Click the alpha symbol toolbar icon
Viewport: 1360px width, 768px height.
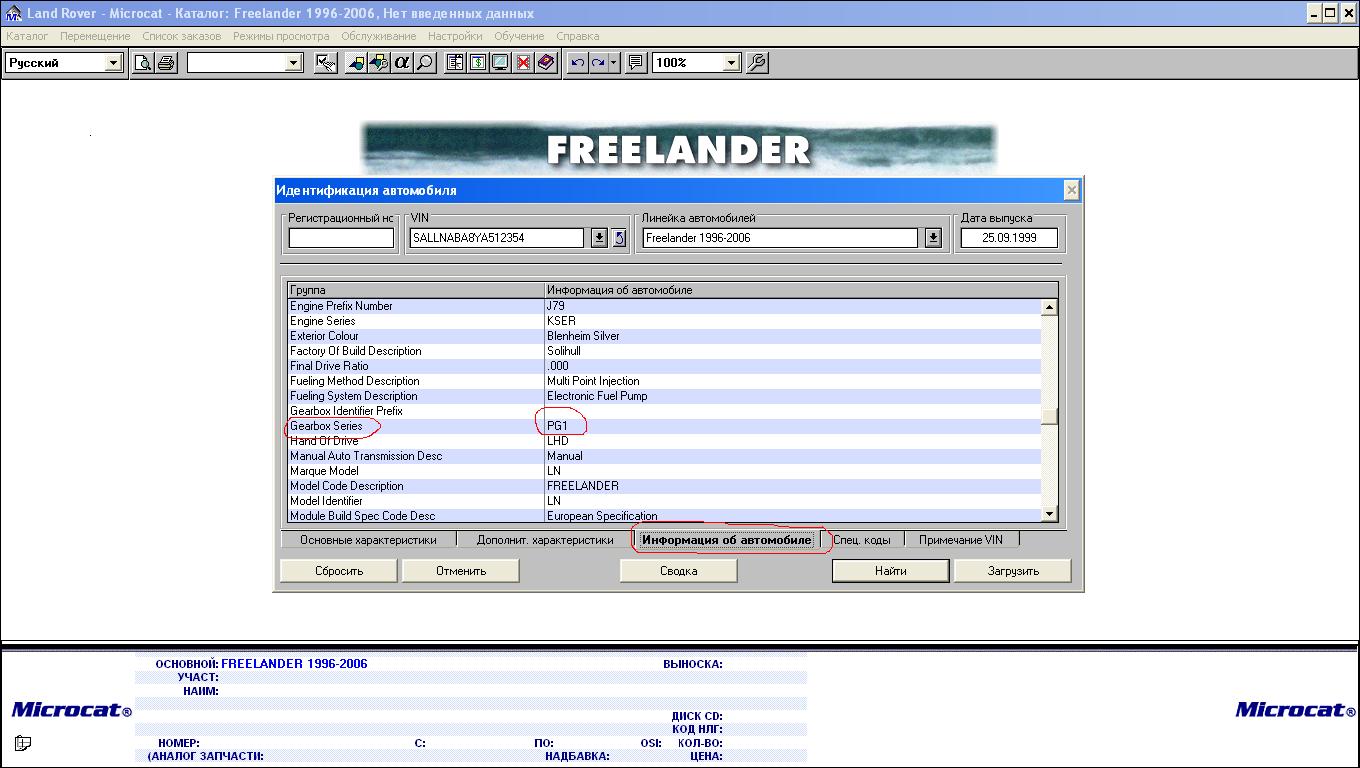[402, 63]
